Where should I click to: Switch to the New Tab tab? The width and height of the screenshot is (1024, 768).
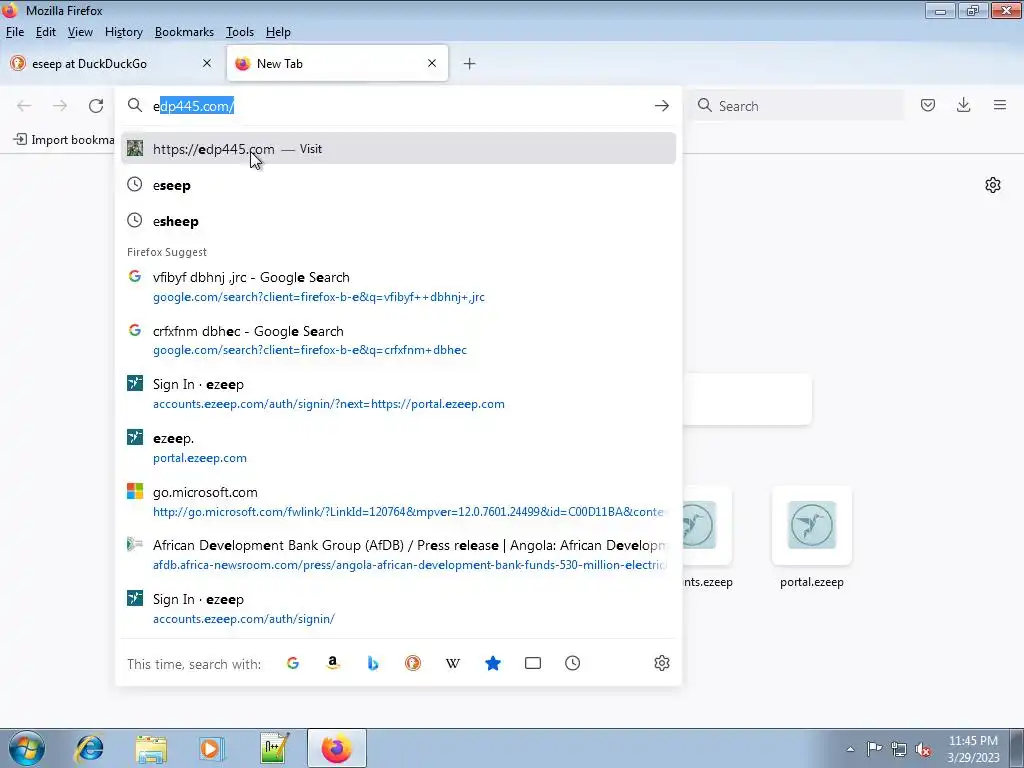(x=337, y=63)
